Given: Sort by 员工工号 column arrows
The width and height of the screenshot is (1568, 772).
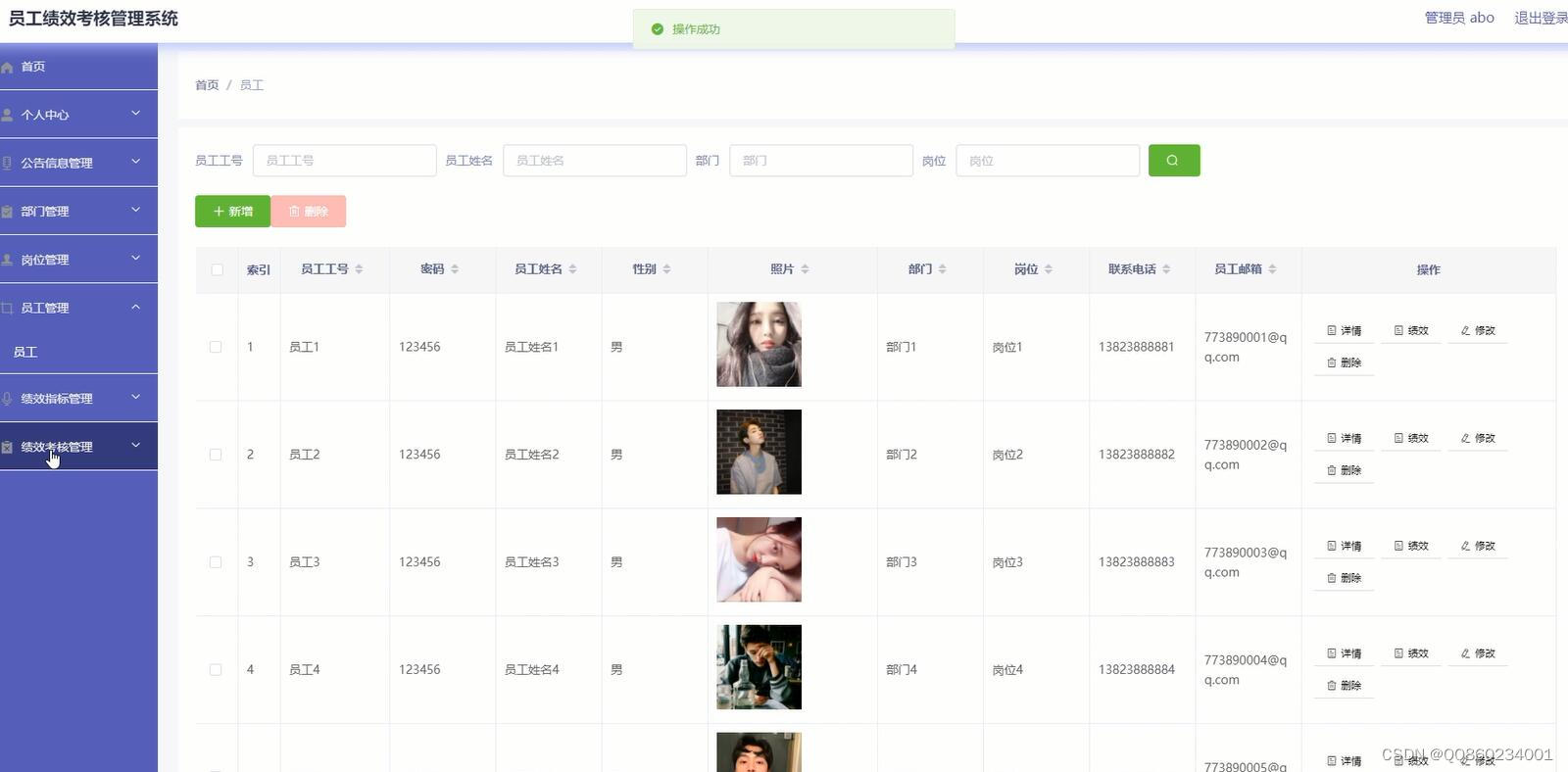Looking at the screenshot, I should [x=359, y=269].
